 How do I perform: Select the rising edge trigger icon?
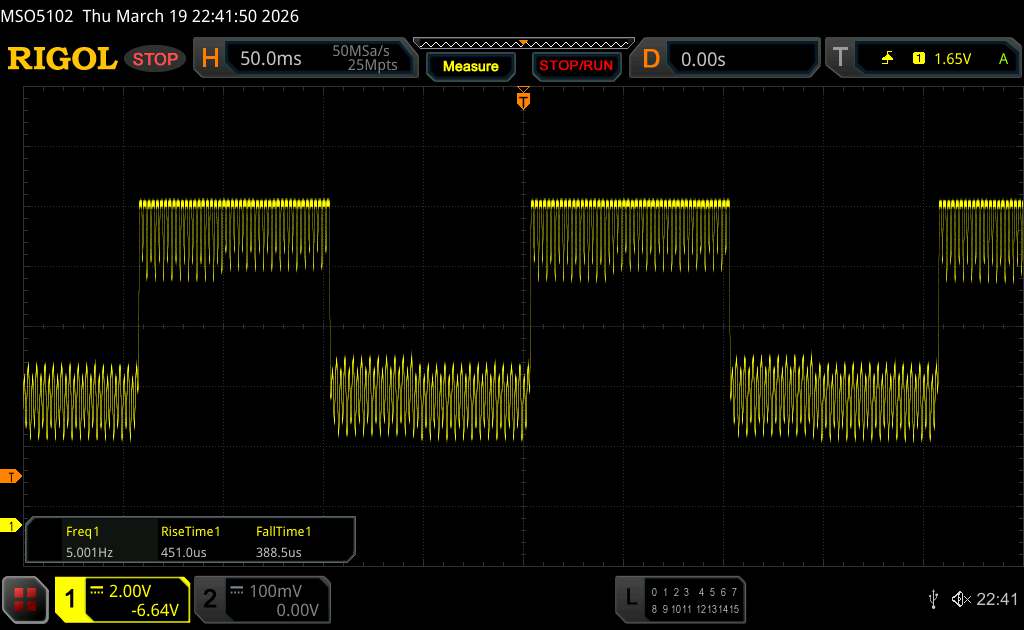pos(887,59)
